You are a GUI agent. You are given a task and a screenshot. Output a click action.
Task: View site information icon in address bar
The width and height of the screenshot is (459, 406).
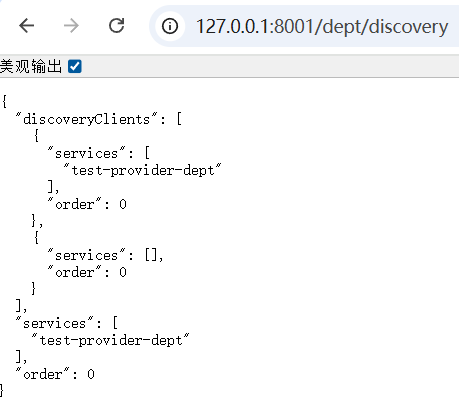[x=170, y=26]
